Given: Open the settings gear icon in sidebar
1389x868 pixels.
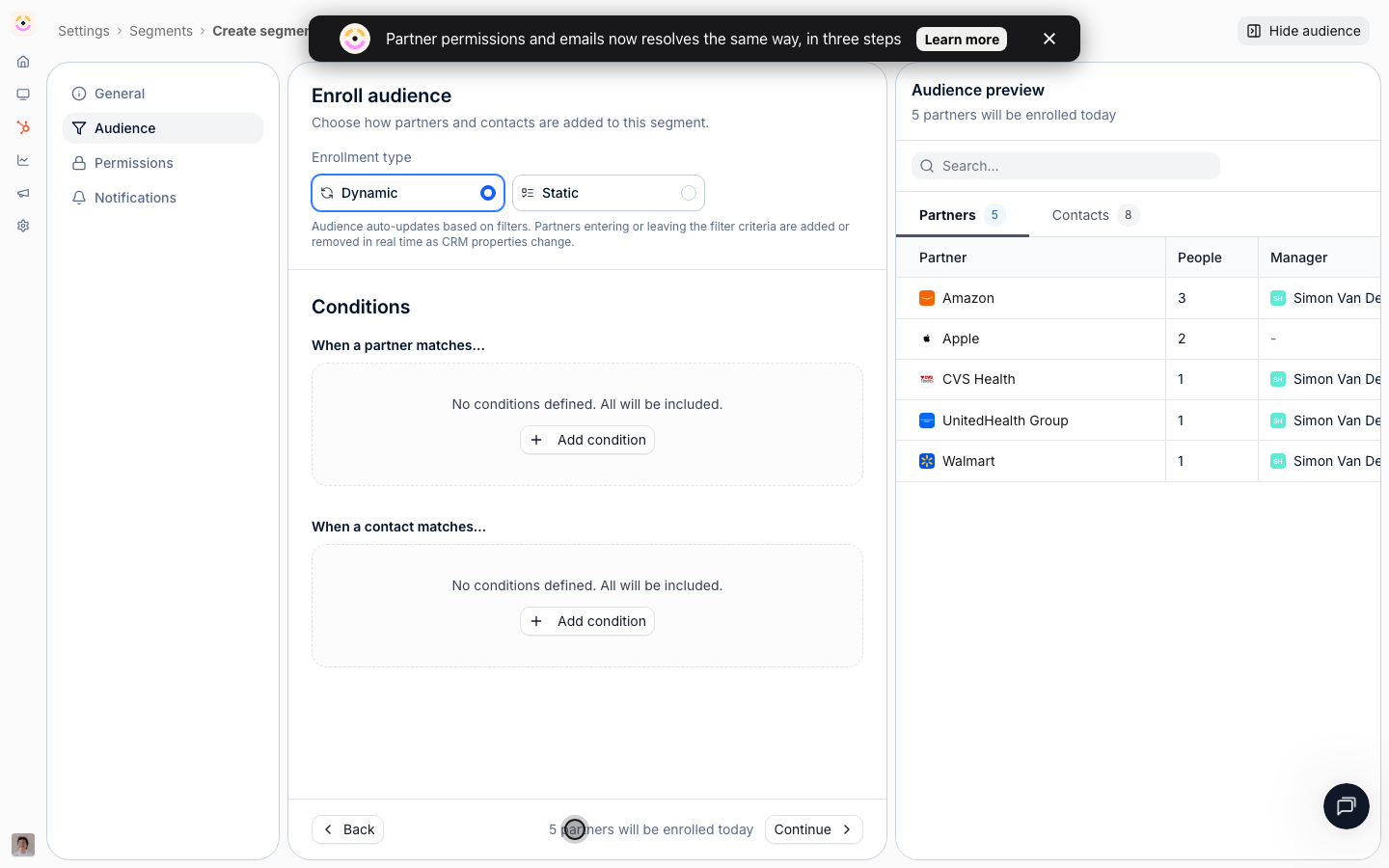Looking at the screenshot, I should pos(23,226).
